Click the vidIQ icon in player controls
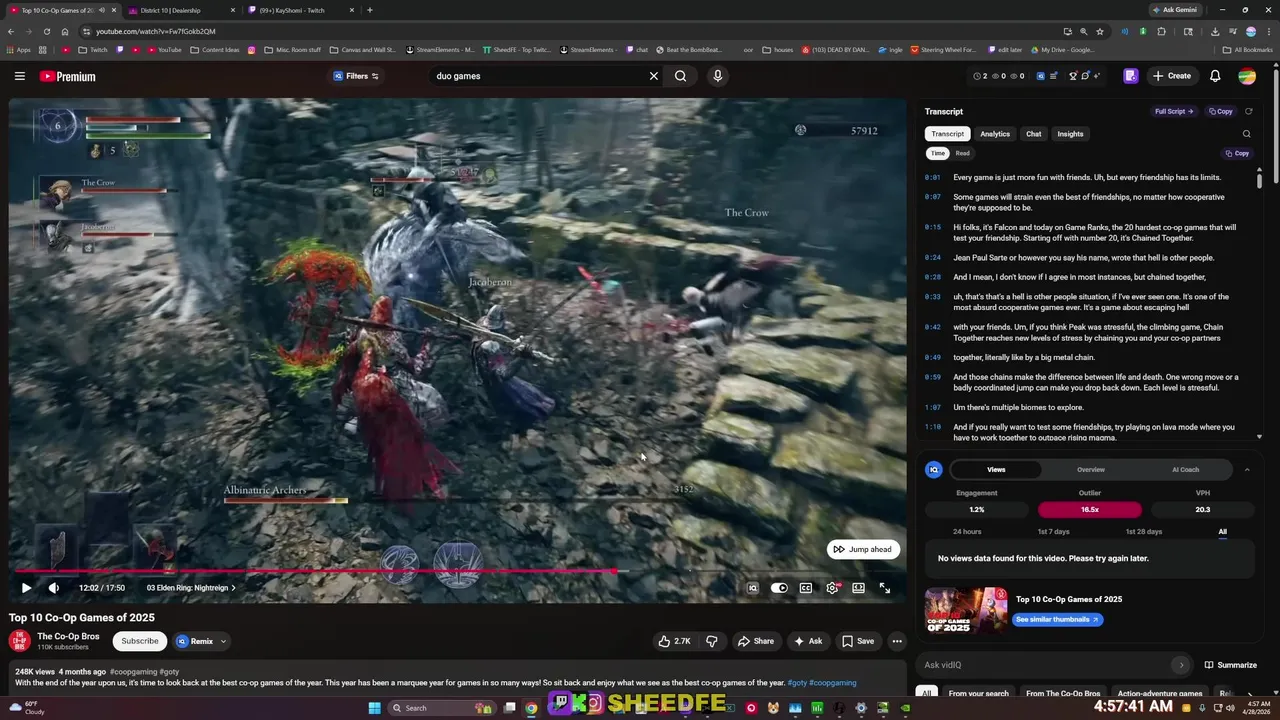1280x720 pixels. pos(753,588)
